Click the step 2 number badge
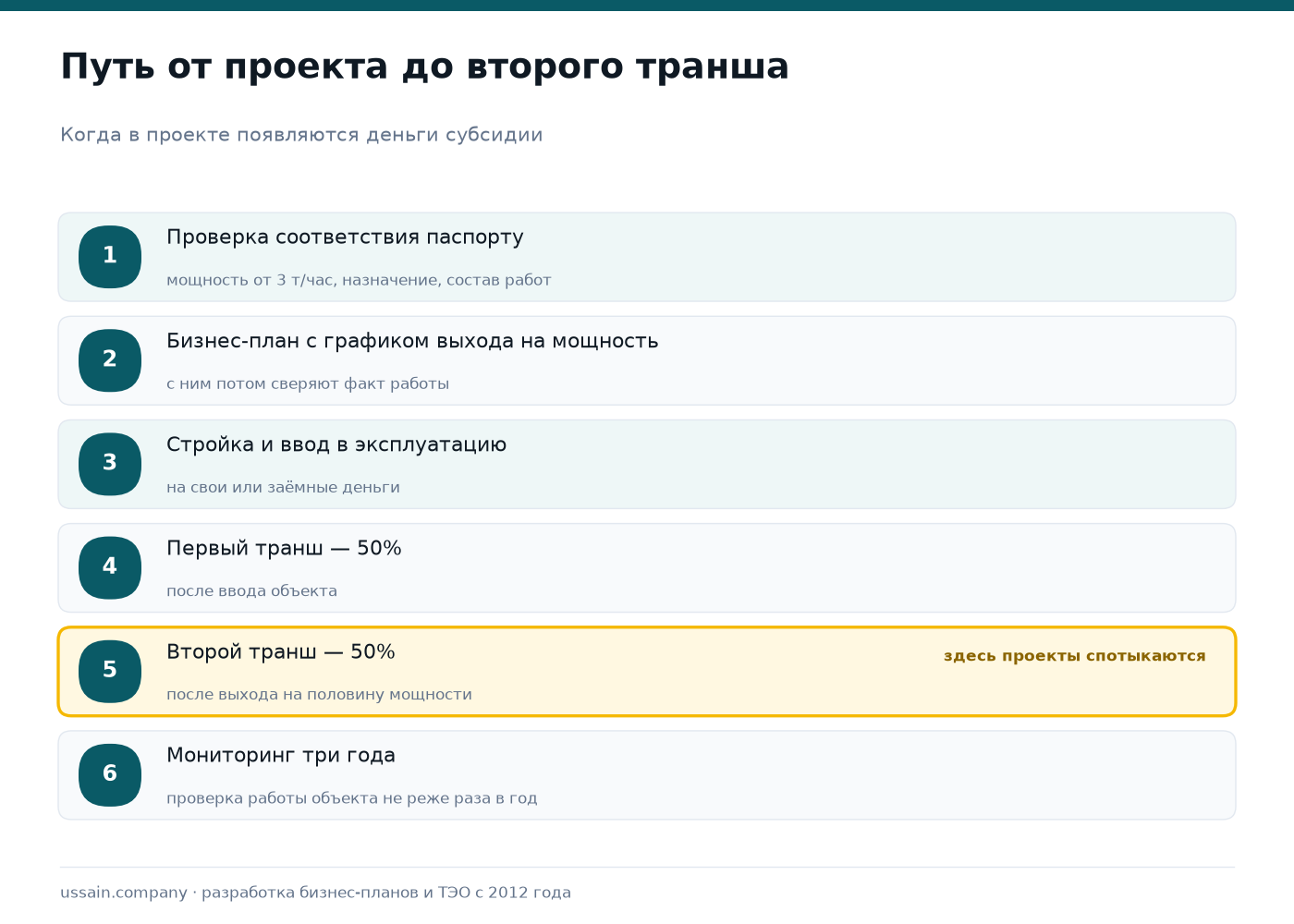The width and height of the screenshot is (1294, 924). tap(110, 360)
